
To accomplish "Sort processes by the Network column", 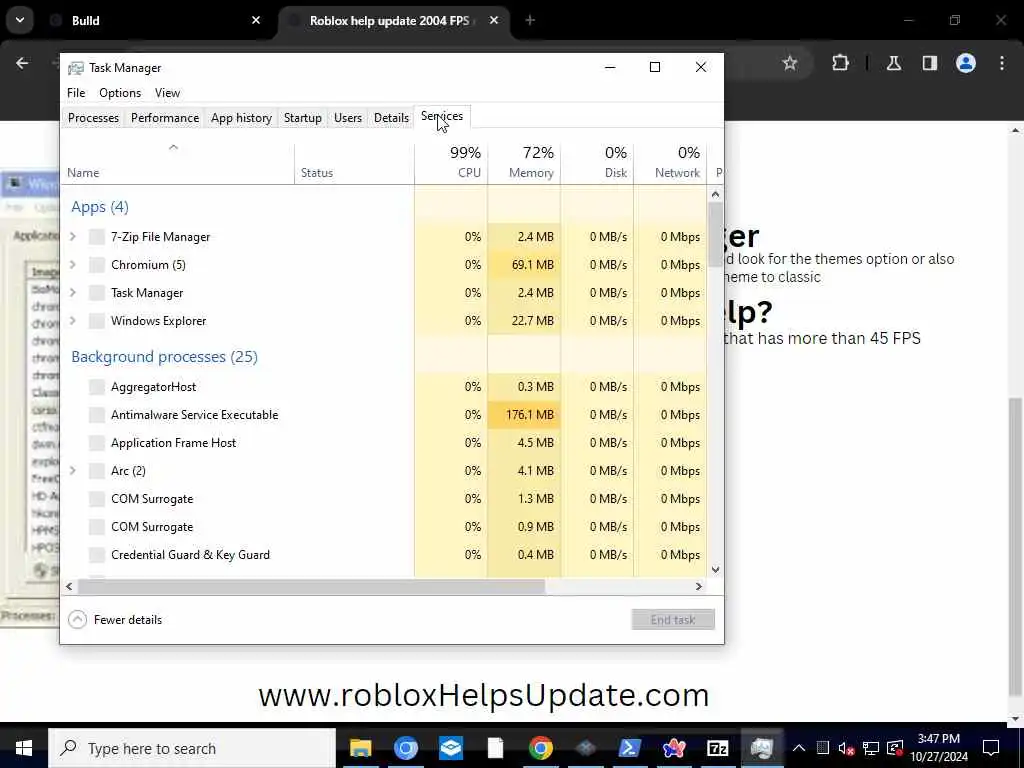I will (x=670, y=163).
